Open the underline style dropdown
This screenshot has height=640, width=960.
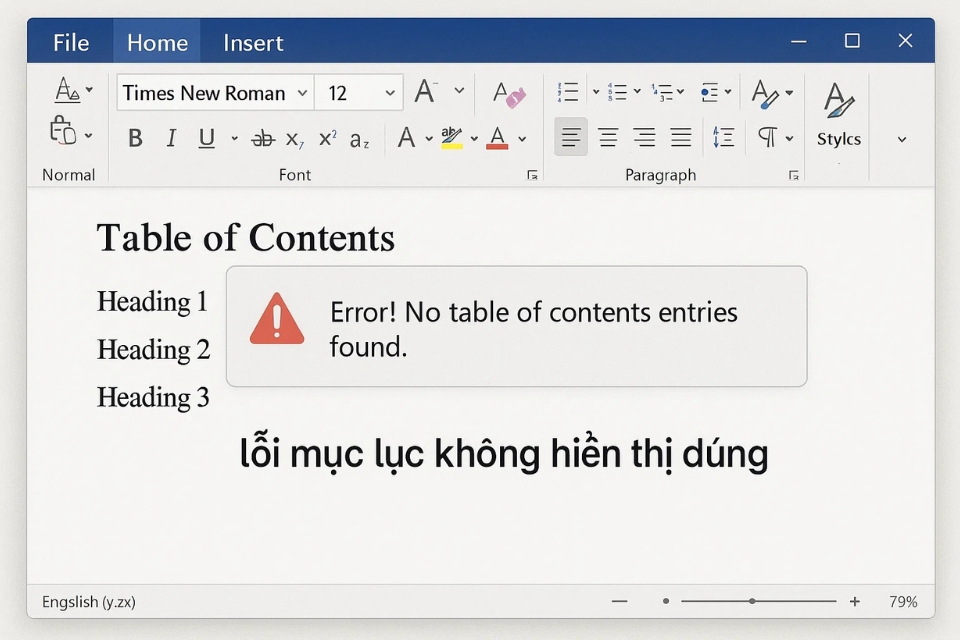coord(233,140)
